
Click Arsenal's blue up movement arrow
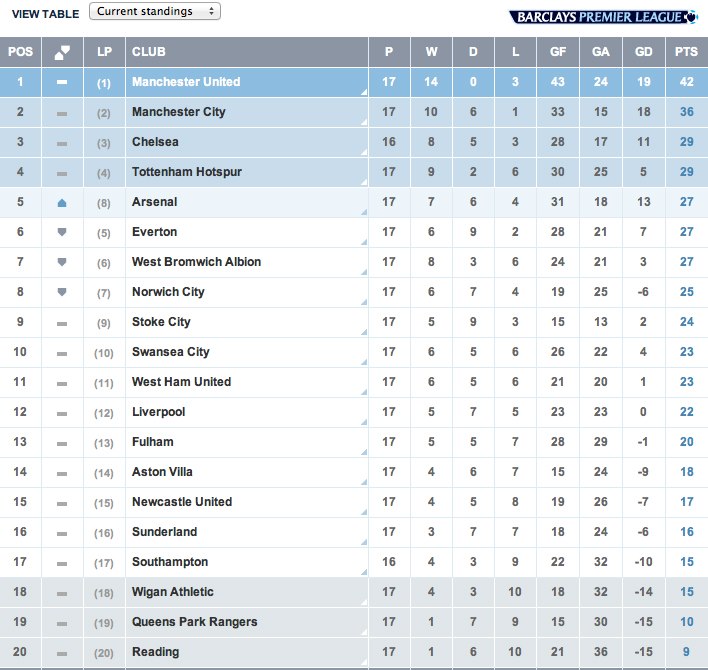(62, 203)
